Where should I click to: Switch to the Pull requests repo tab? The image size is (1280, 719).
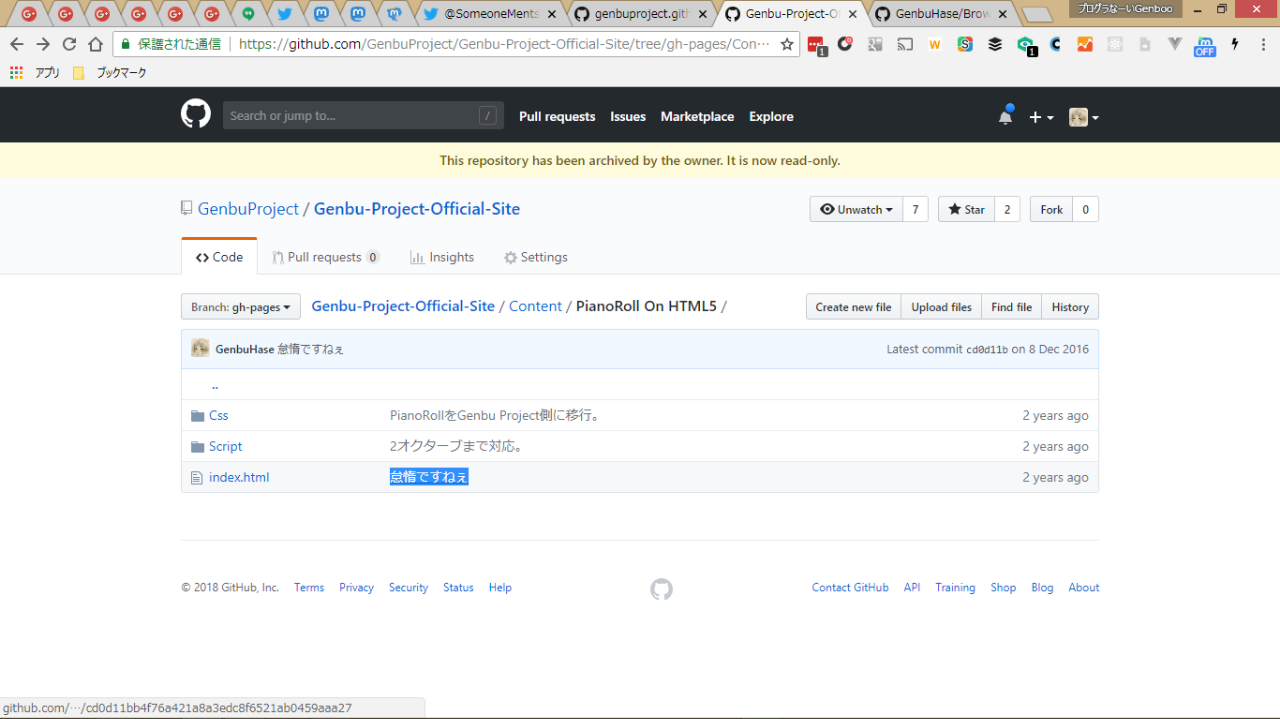(x=325, y=257)
